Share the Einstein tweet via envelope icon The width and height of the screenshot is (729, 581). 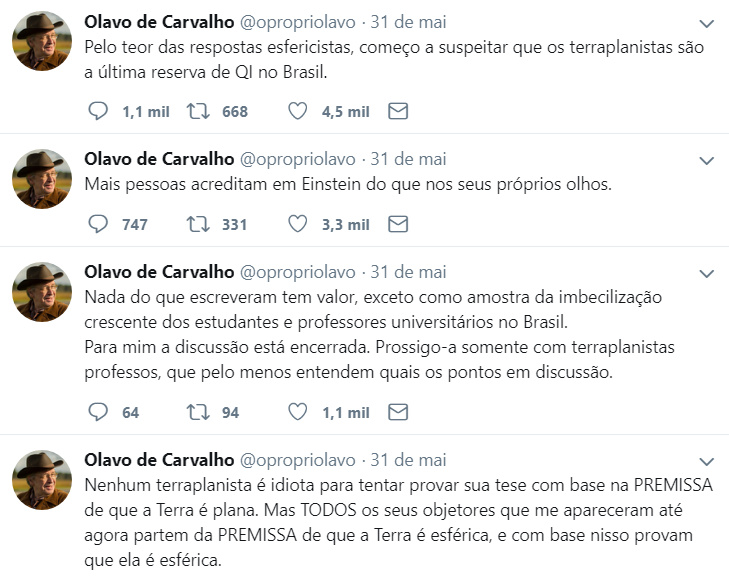pos(397,224)
